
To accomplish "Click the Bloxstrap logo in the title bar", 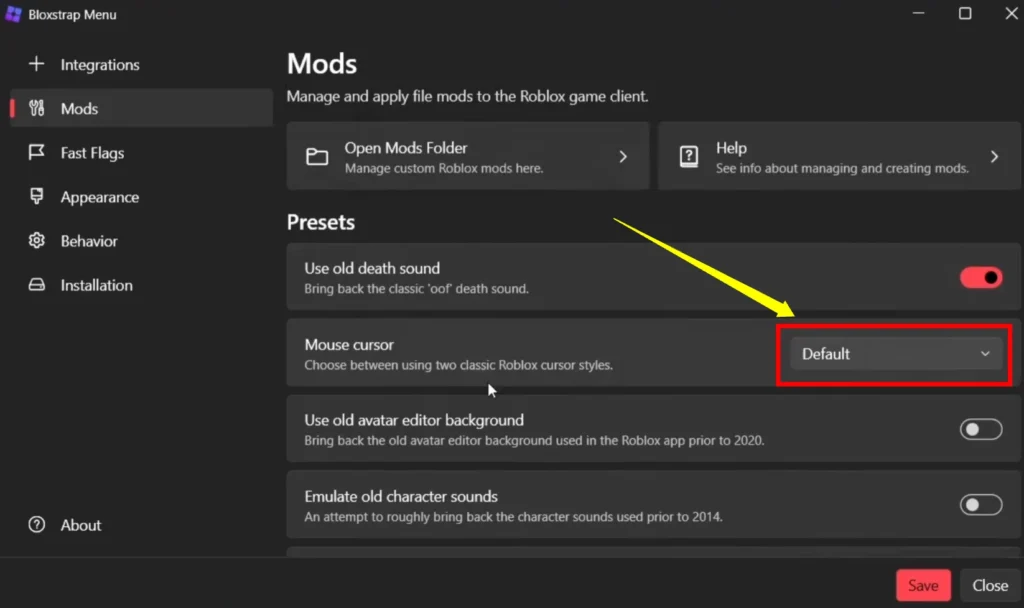I will [x=13, y=14].
